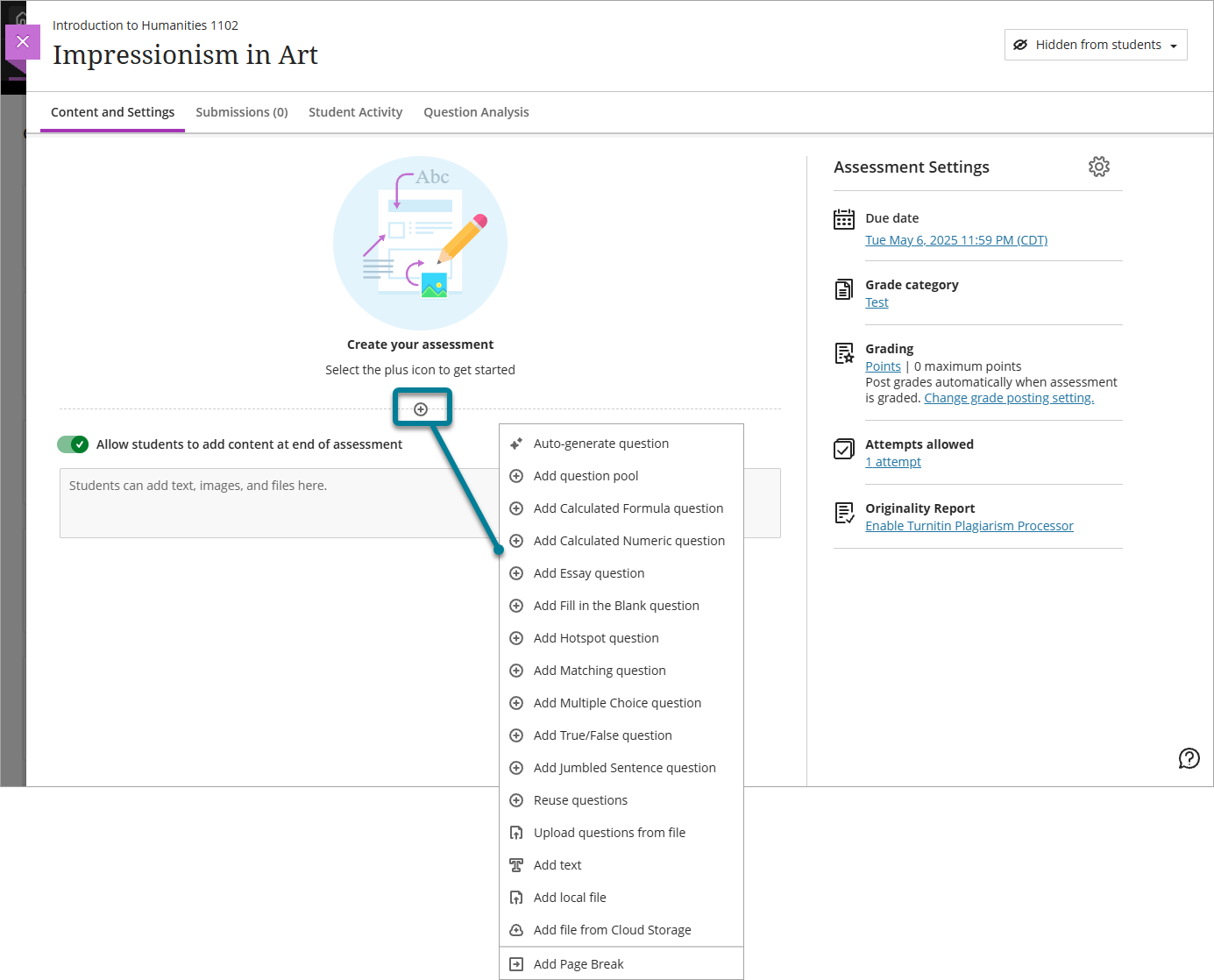Click the cloud icon for Cloud Storage

[x=516, y=929]
